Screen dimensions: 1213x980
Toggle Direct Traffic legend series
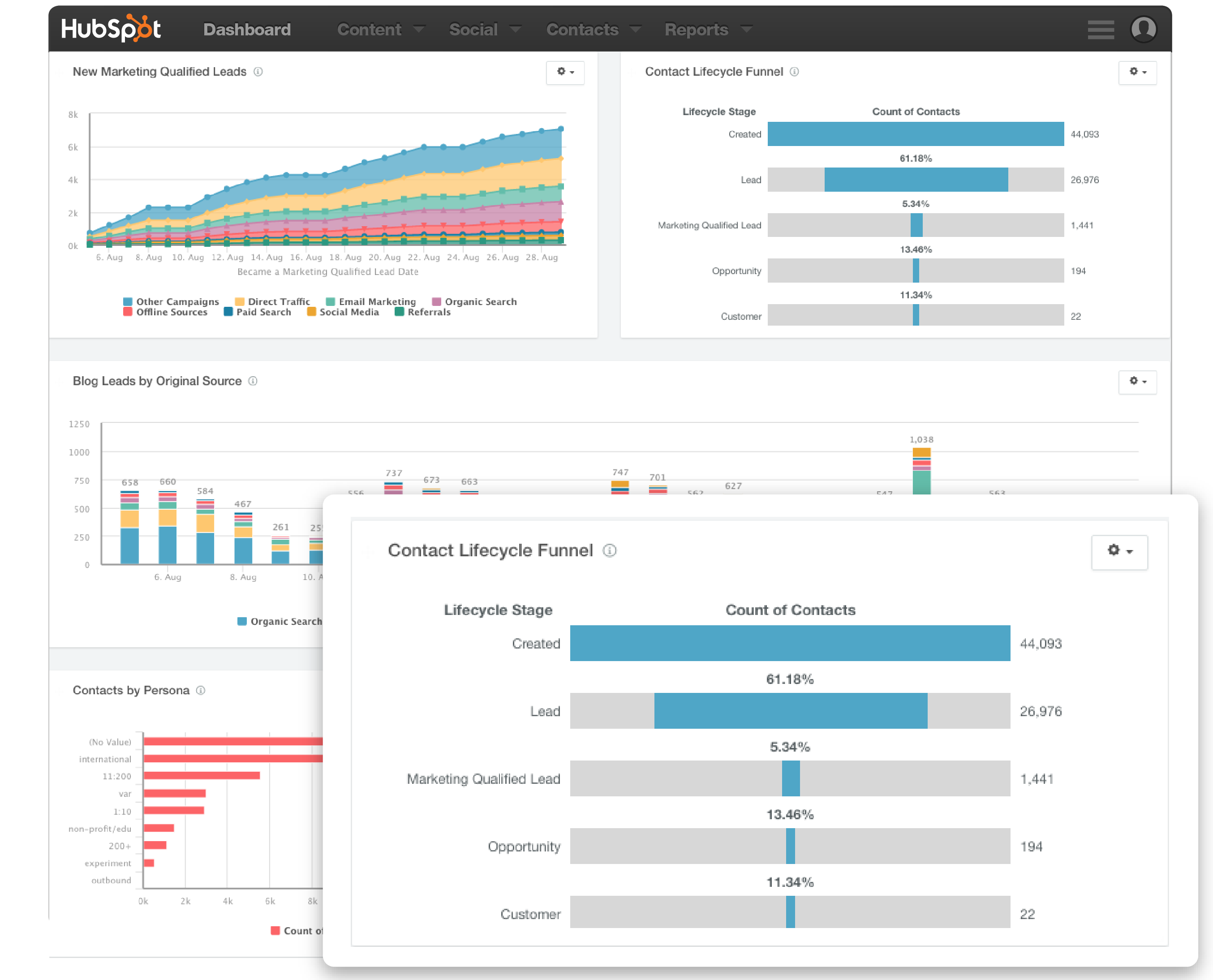[273, 301]
